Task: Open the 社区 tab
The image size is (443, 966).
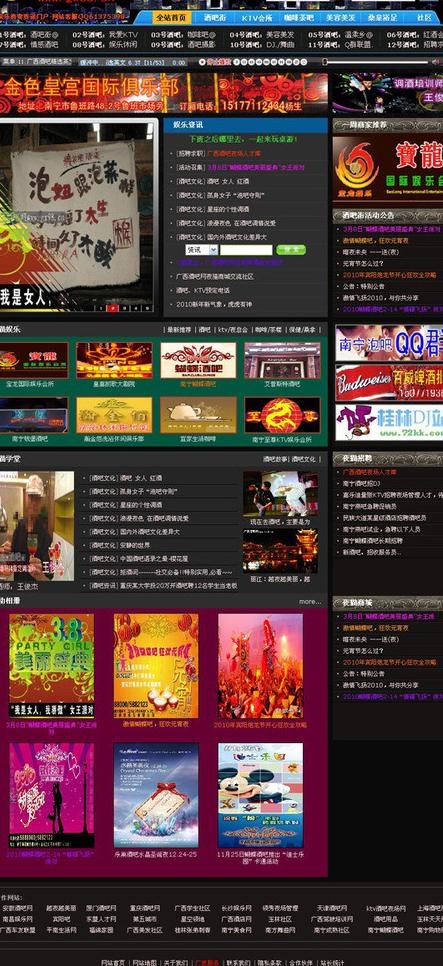Action: 425,18
